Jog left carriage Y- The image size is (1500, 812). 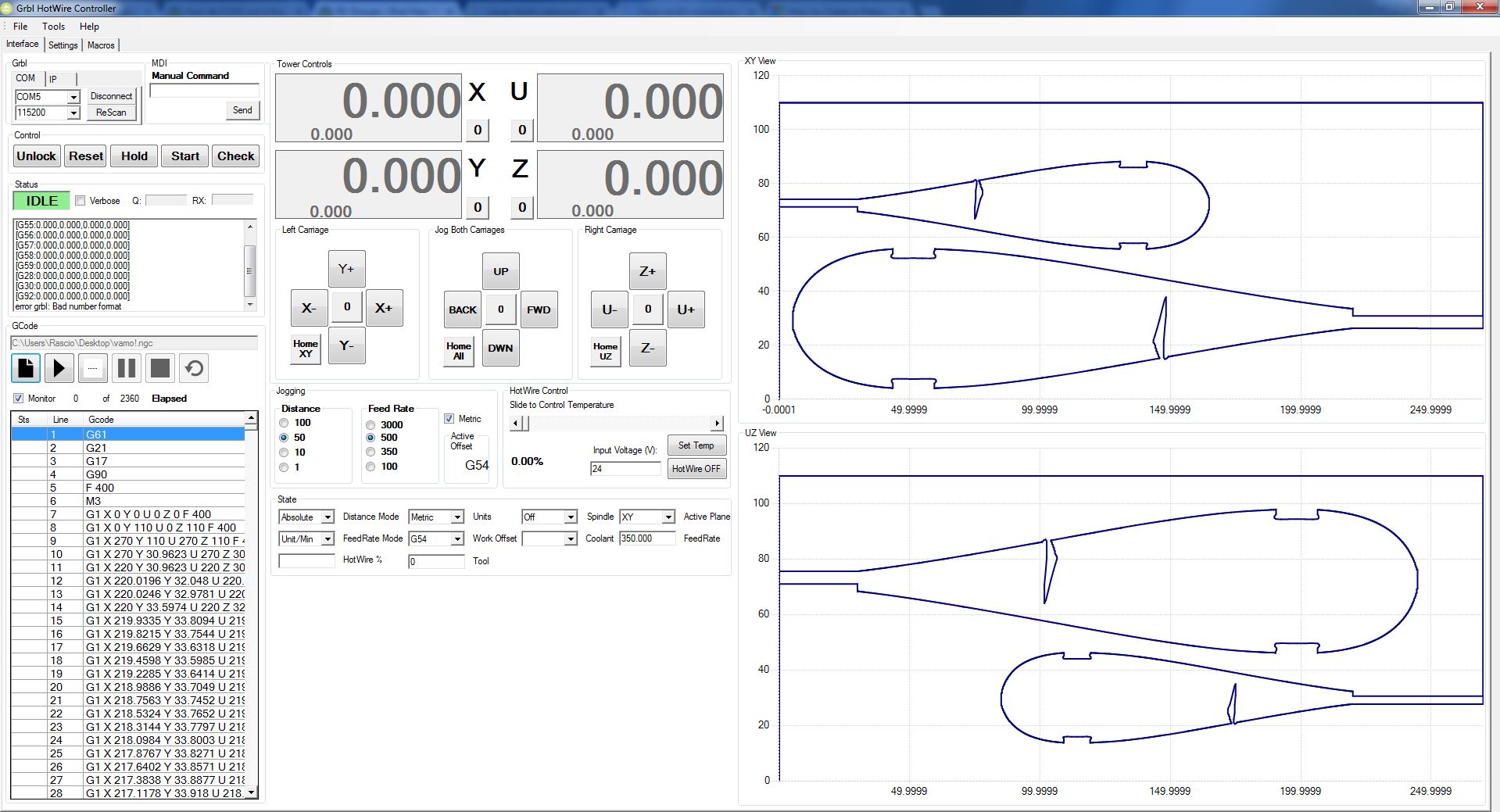coord(346,345)
